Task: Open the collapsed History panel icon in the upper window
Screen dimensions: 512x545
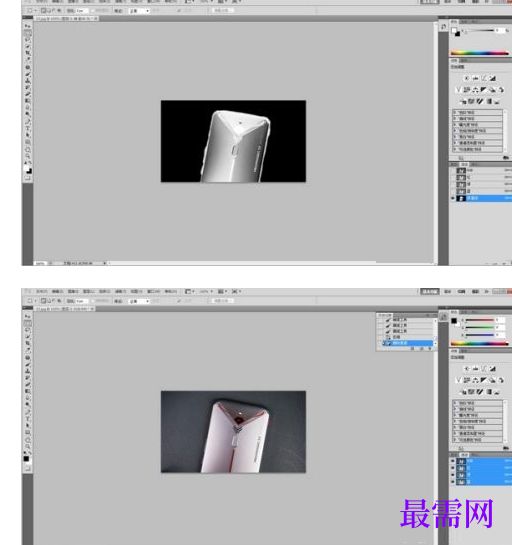Action: (x=443, y=27)
